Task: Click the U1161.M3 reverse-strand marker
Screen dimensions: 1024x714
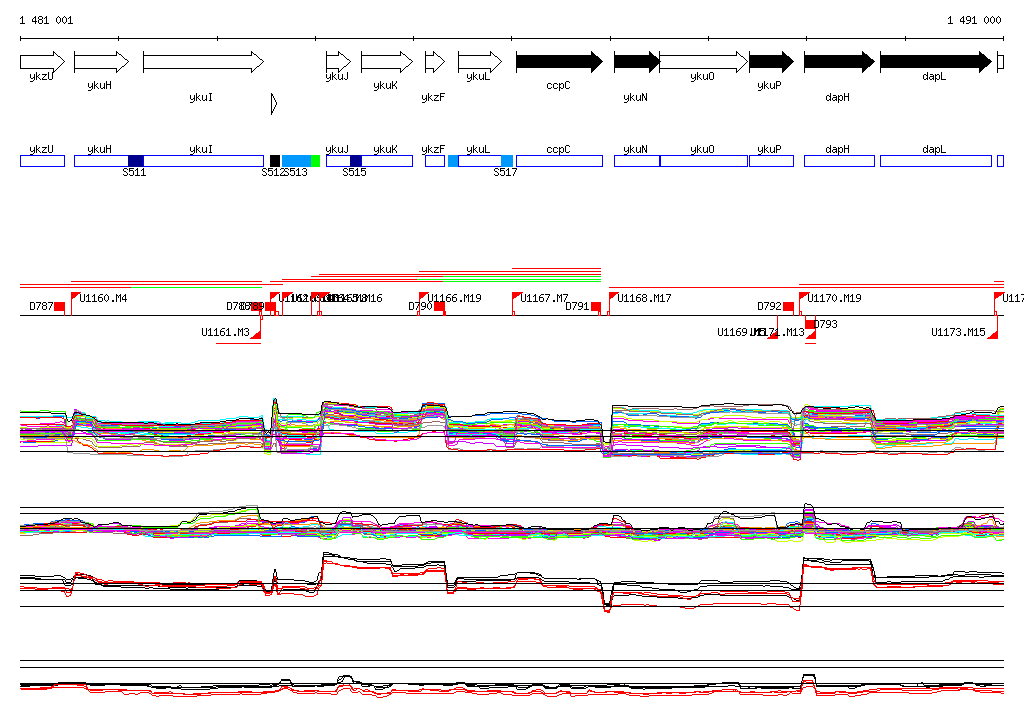Action: point(255,334)
